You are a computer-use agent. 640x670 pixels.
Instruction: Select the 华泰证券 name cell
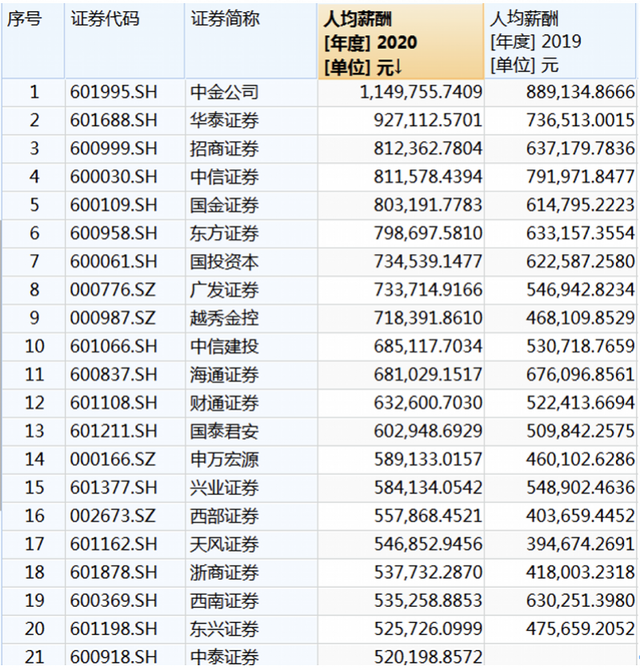coord(251,120)
